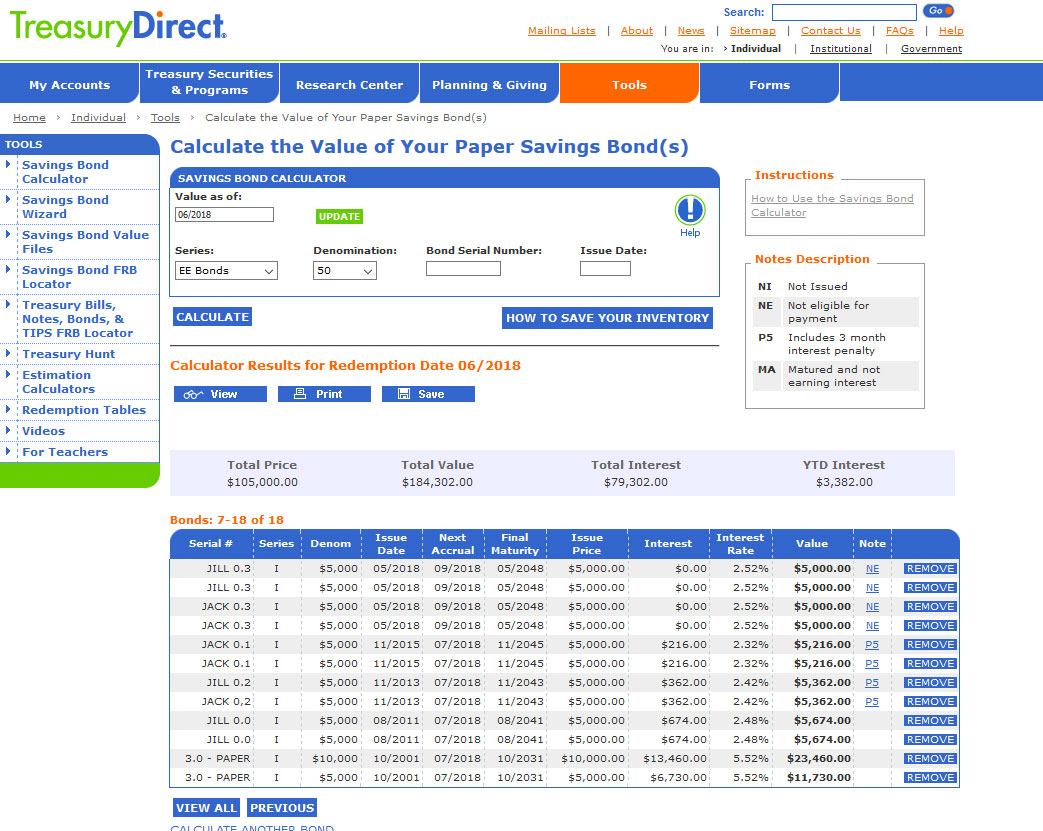The width and height of the screenshot is (1043, 831).
Task: Open the My Accounts tab
Action: 69,85
